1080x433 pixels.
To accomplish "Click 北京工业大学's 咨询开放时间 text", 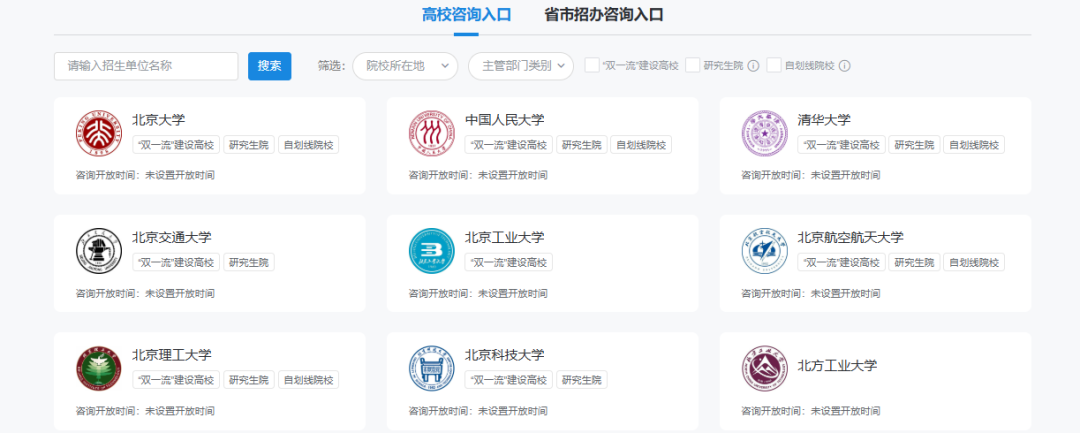I will (x=478, y=293).
